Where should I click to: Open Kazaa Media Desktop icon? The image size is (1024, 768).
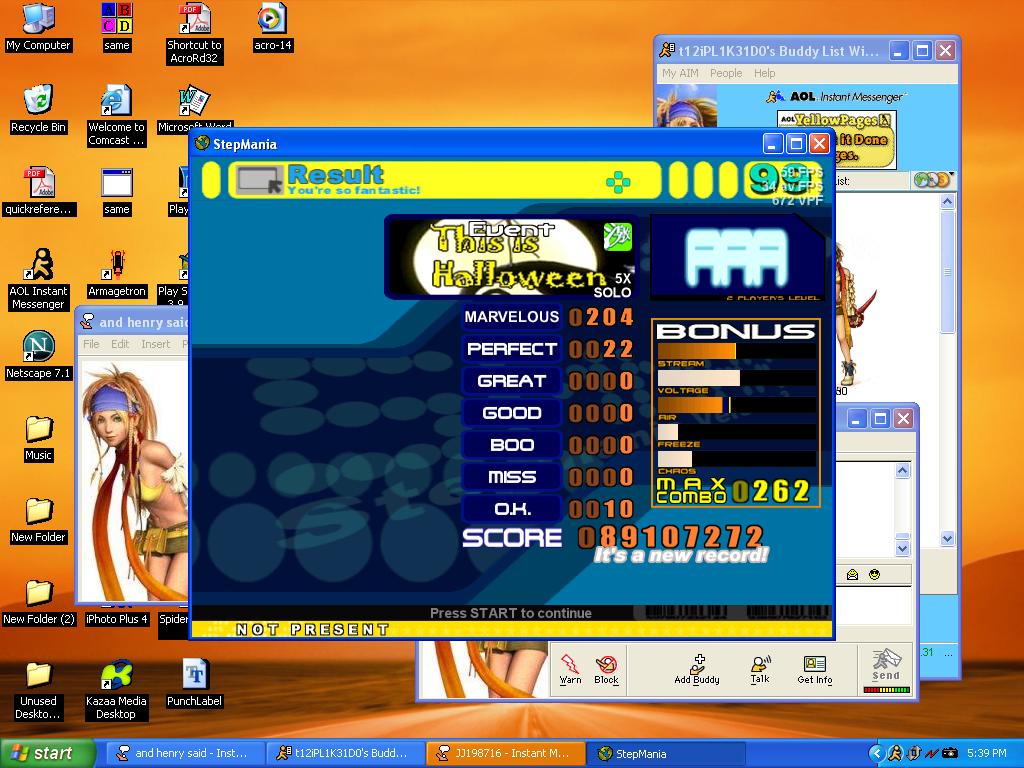[116, 690]
